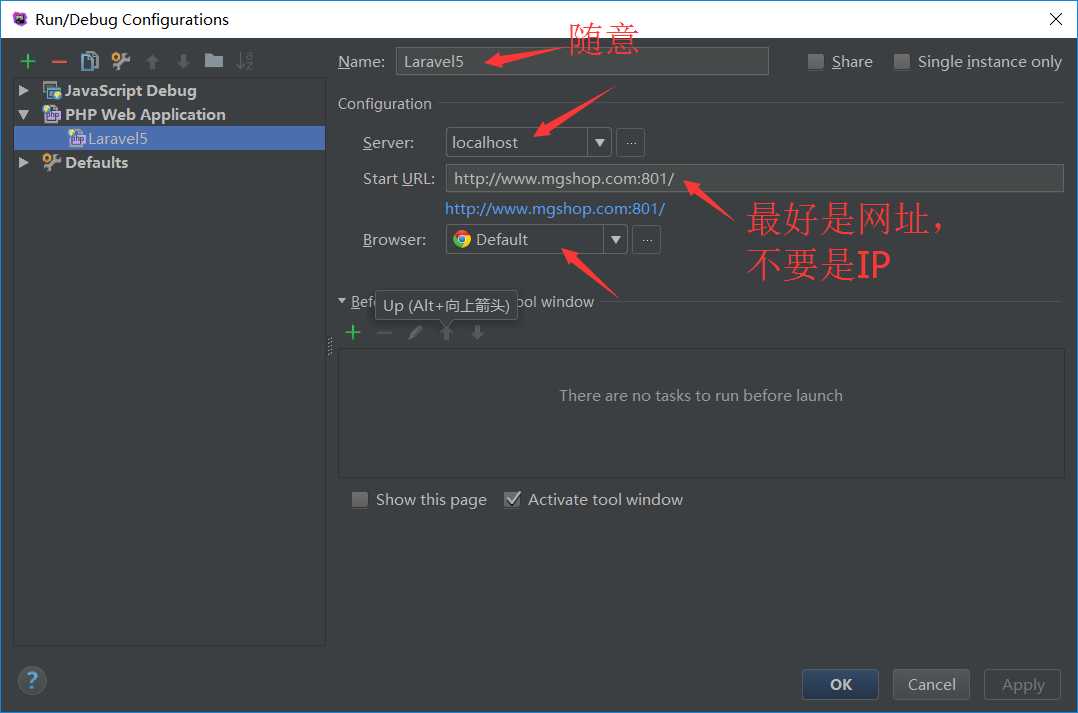This screenshot has width=1078, height=713.
Task: Close the Run/Debug Configurations dialog
Action: tap(1056, 19)
